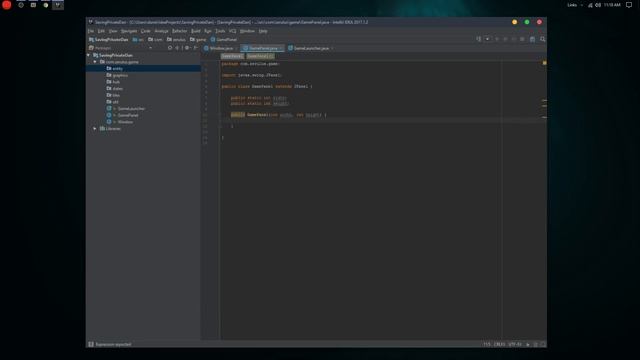Open the Edit menu

[x=101, y=31]
